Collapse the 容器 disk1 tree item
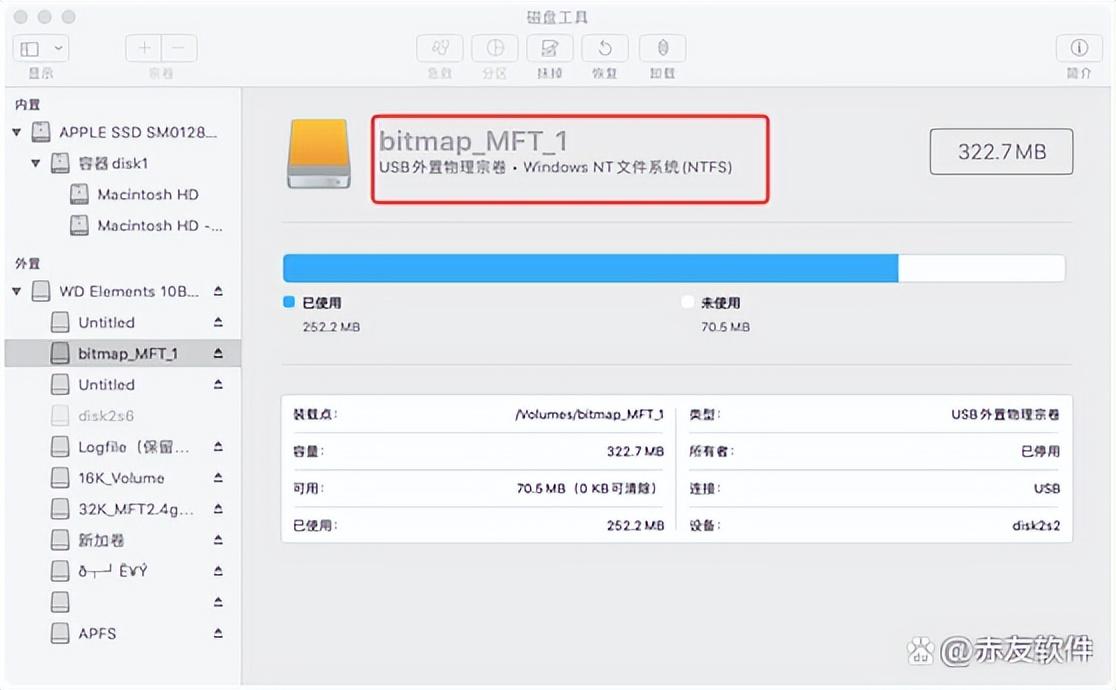This screenshot has width=1116, height=690. point(35,163)
